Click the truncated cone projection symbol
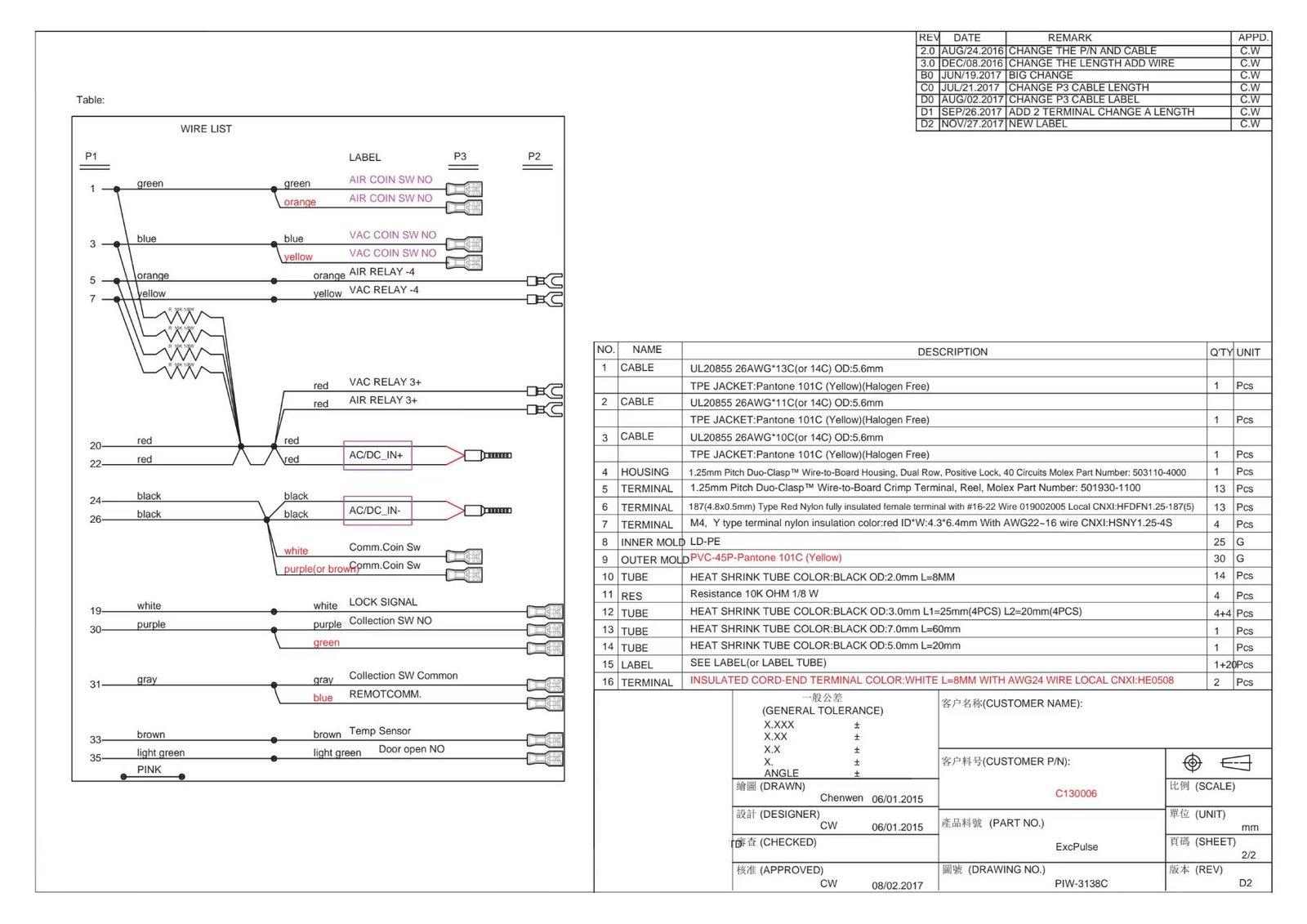The height and width of the screenshot is (924, 1307). click(x=1236, y=763)
